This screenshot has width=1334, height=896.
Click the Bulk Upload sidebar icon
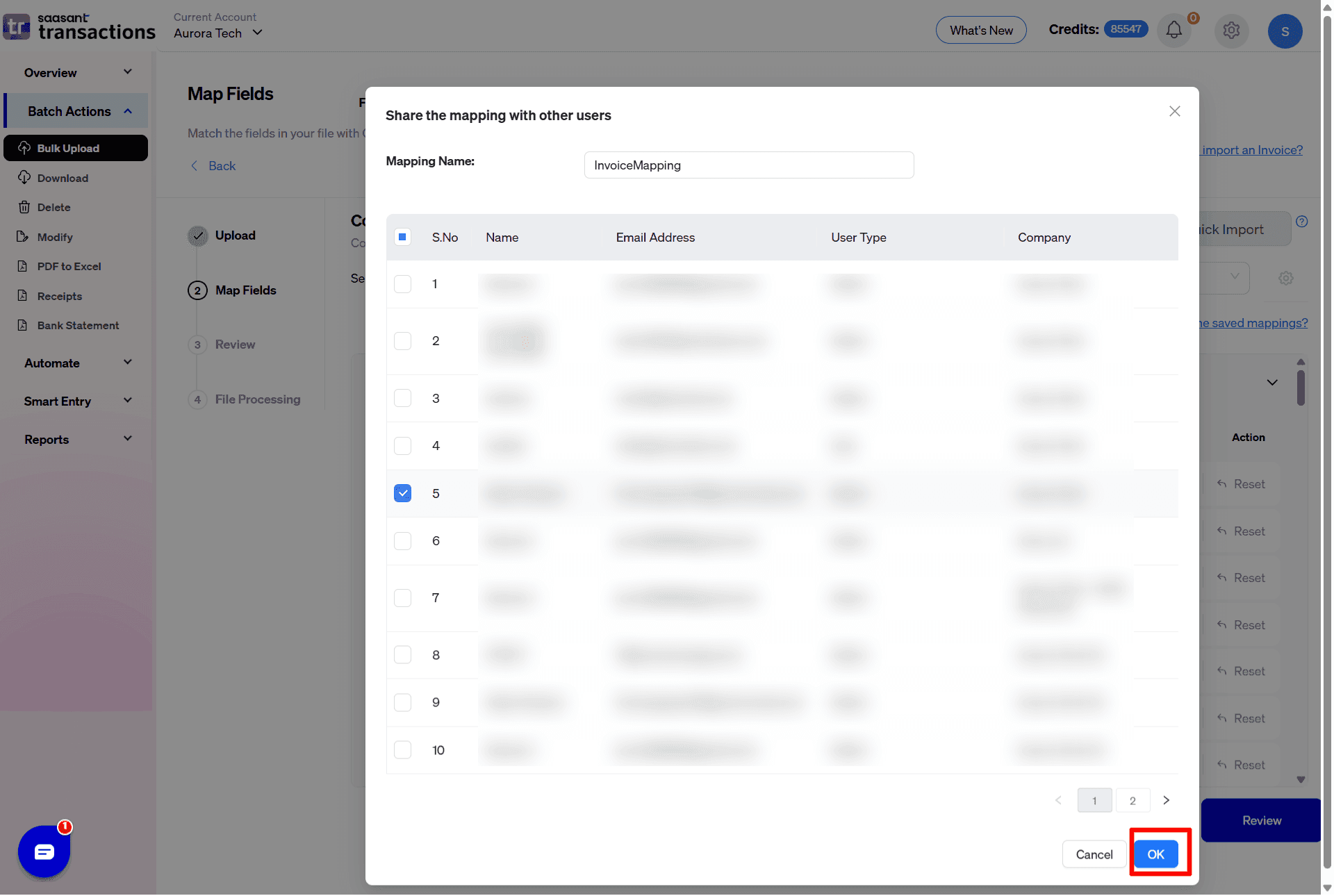(24, 148)
